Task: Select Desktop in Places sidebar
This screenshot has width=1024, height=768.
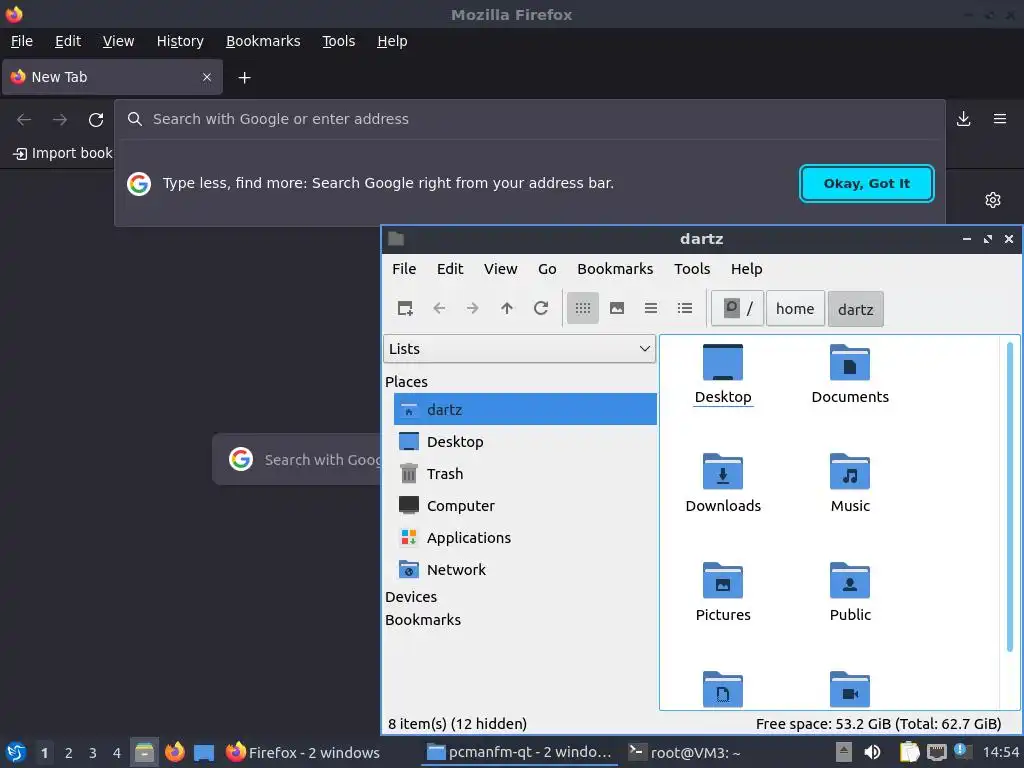Action: [525, 441]
